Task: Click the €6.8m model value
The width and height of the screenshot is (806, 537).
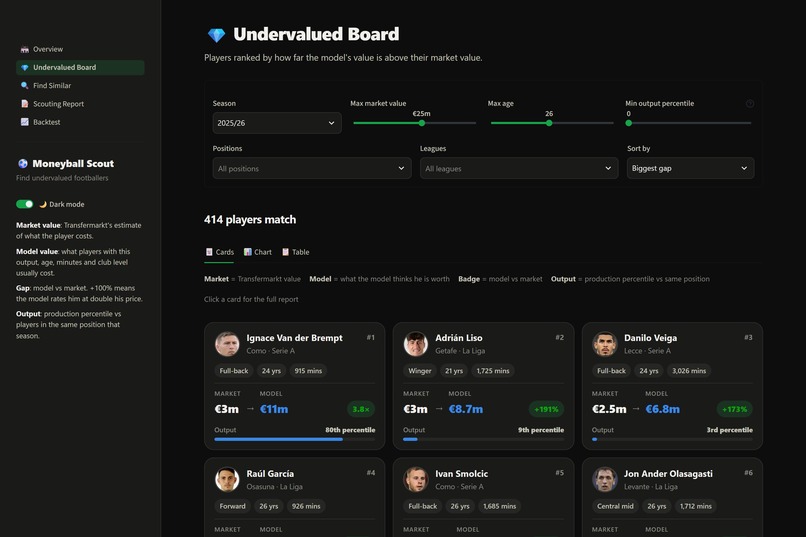Action: tap(663, 410)
